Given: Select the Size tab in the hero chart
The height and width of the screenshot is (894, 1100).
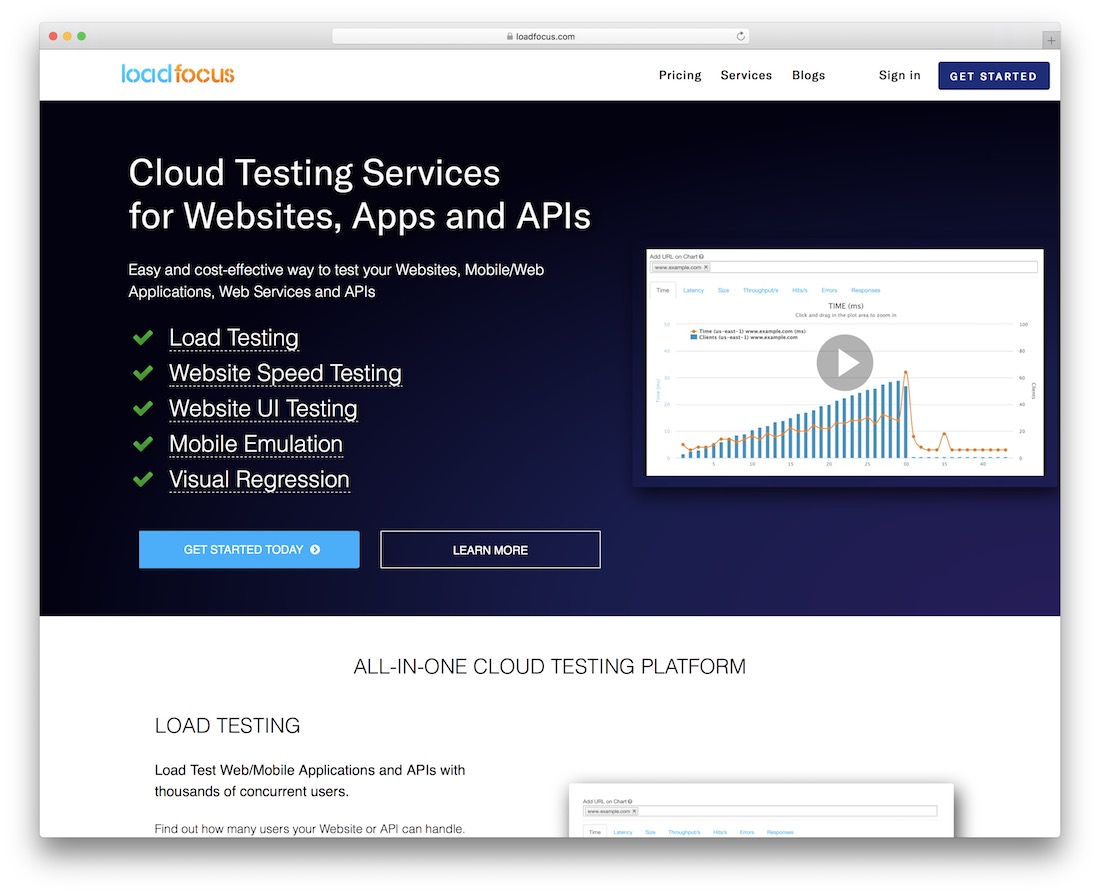Looking at the screenshot, I should click(723, 290).
